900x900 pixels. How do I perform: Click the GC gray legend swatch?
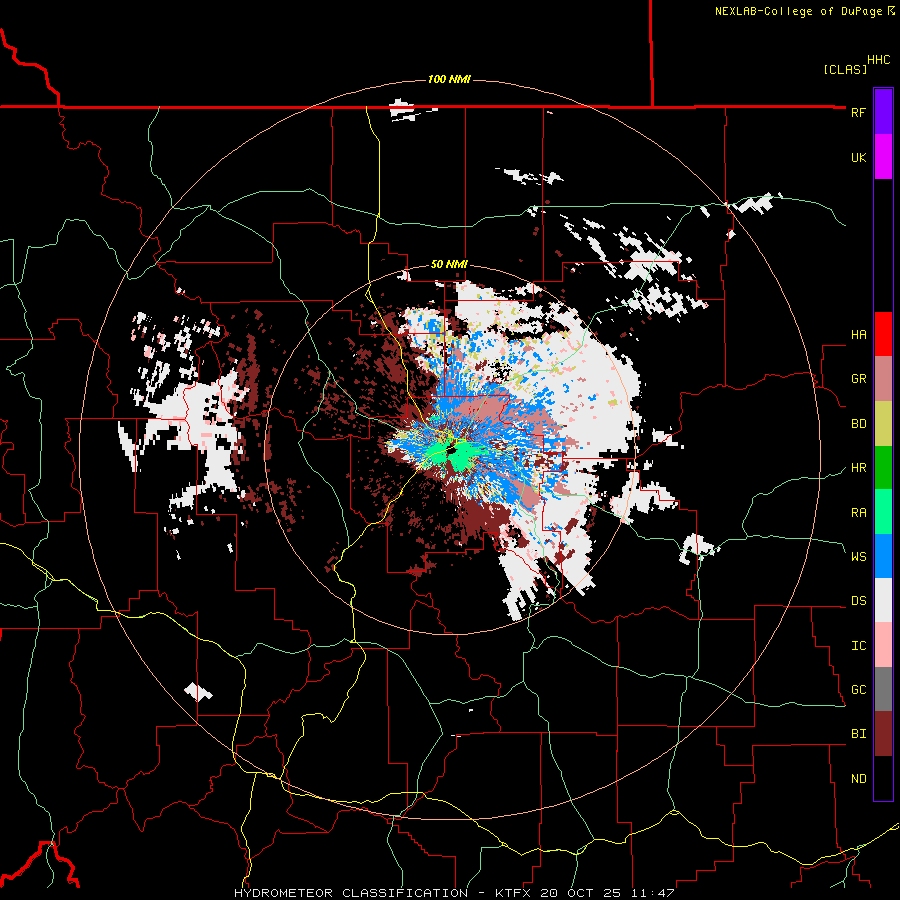coord(883,689)
